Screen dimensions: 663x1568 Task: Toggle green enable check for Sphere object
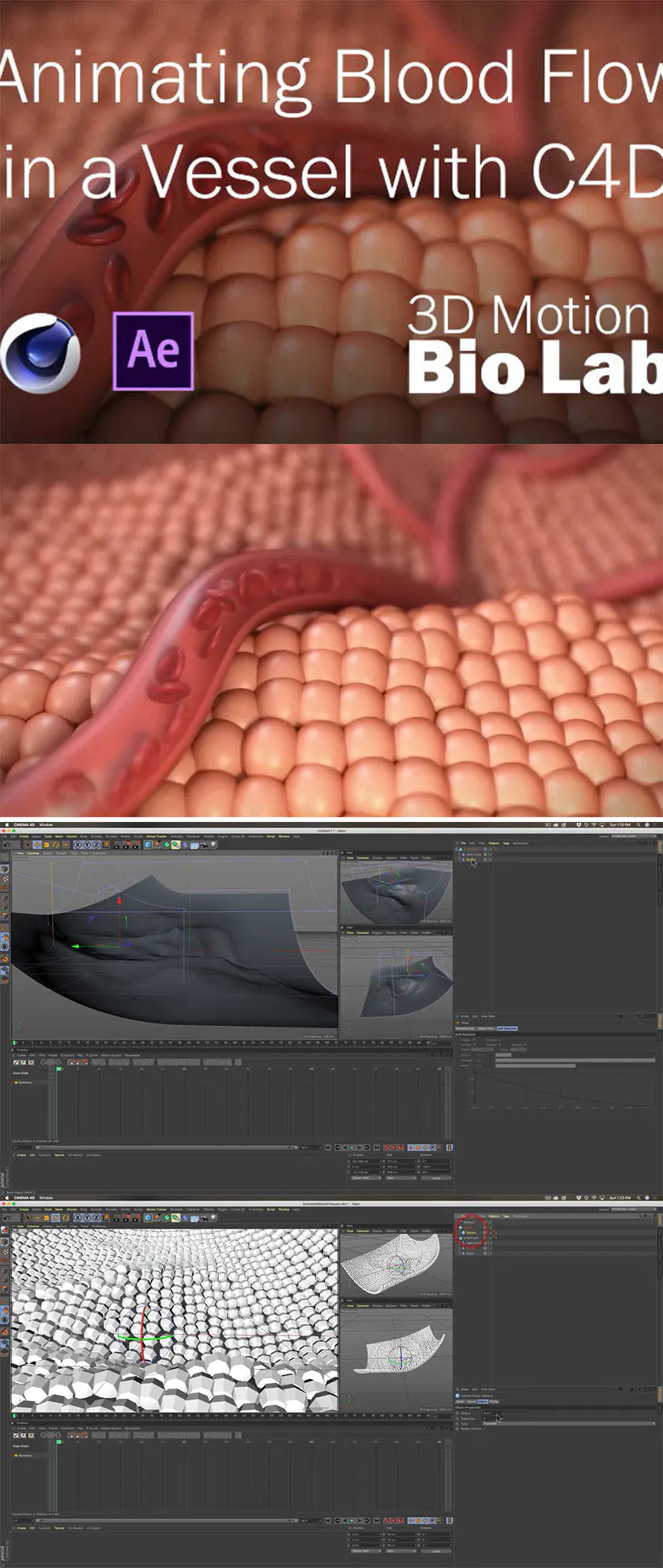click(x=490, y=1232)
